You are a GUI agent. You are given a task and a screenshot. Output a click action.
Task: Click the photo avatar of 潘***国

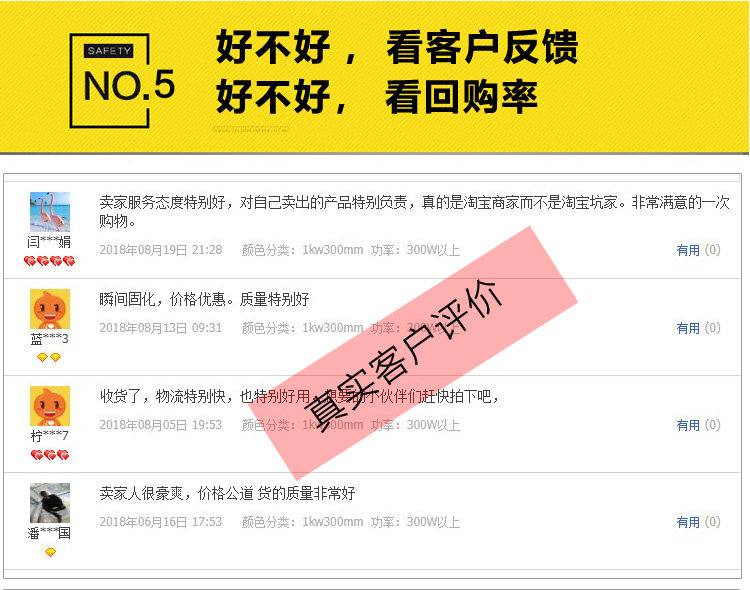[x=50, y=503]
